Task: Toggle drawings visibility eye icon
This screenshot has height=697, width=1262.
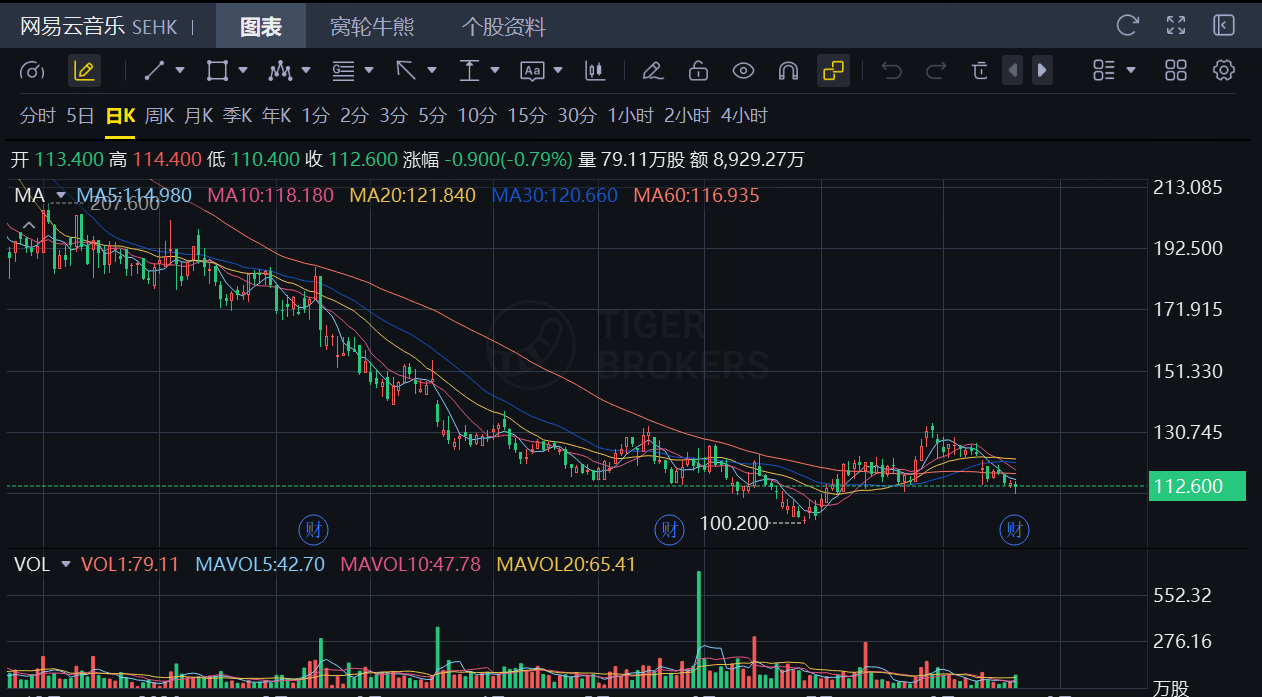Action: [x=743, y=71]
